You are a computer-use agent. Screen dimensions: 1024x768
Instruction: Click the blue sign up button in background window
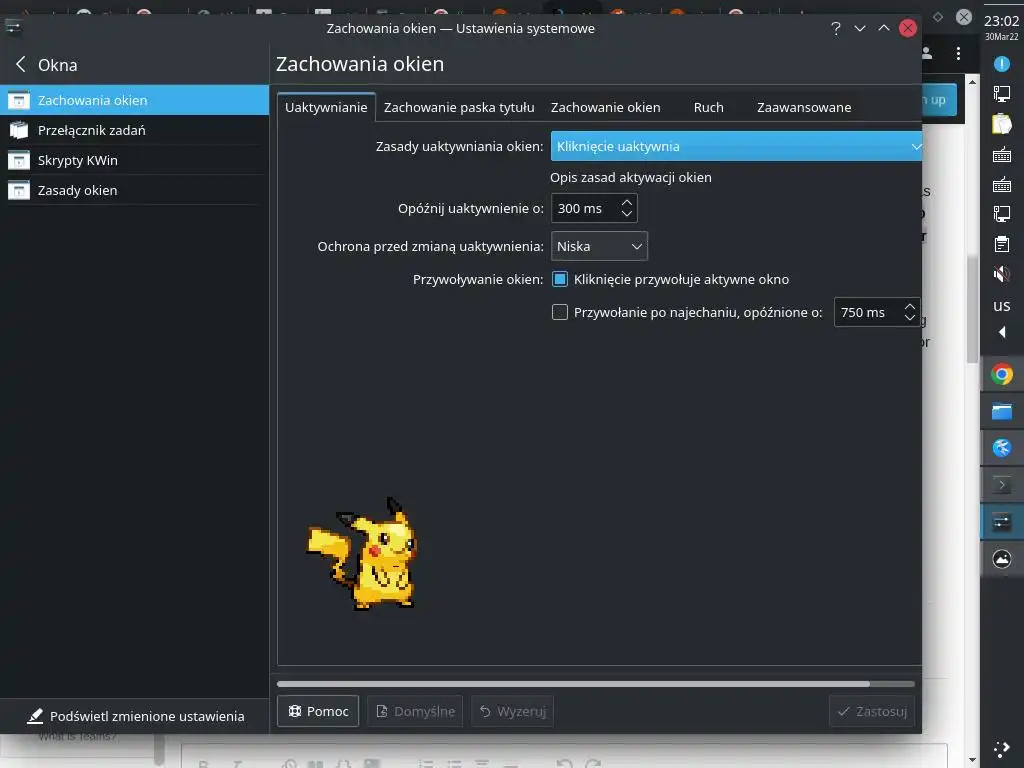coord(939,100)
